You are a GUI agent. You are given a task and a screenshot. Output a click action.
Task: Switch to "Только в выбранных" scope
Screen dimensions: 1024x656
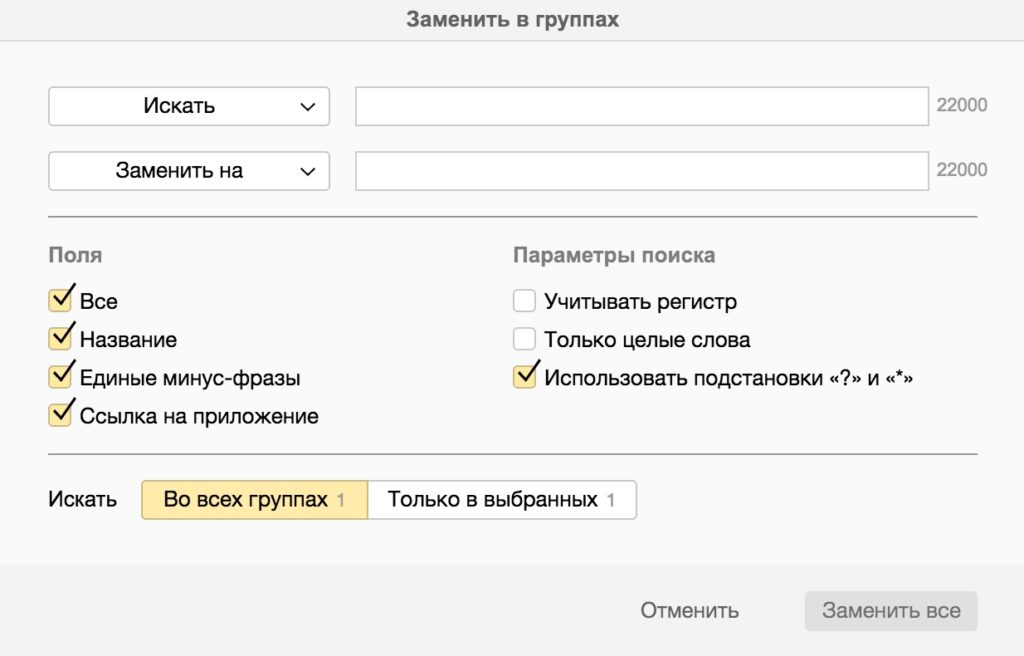(501, 499)
